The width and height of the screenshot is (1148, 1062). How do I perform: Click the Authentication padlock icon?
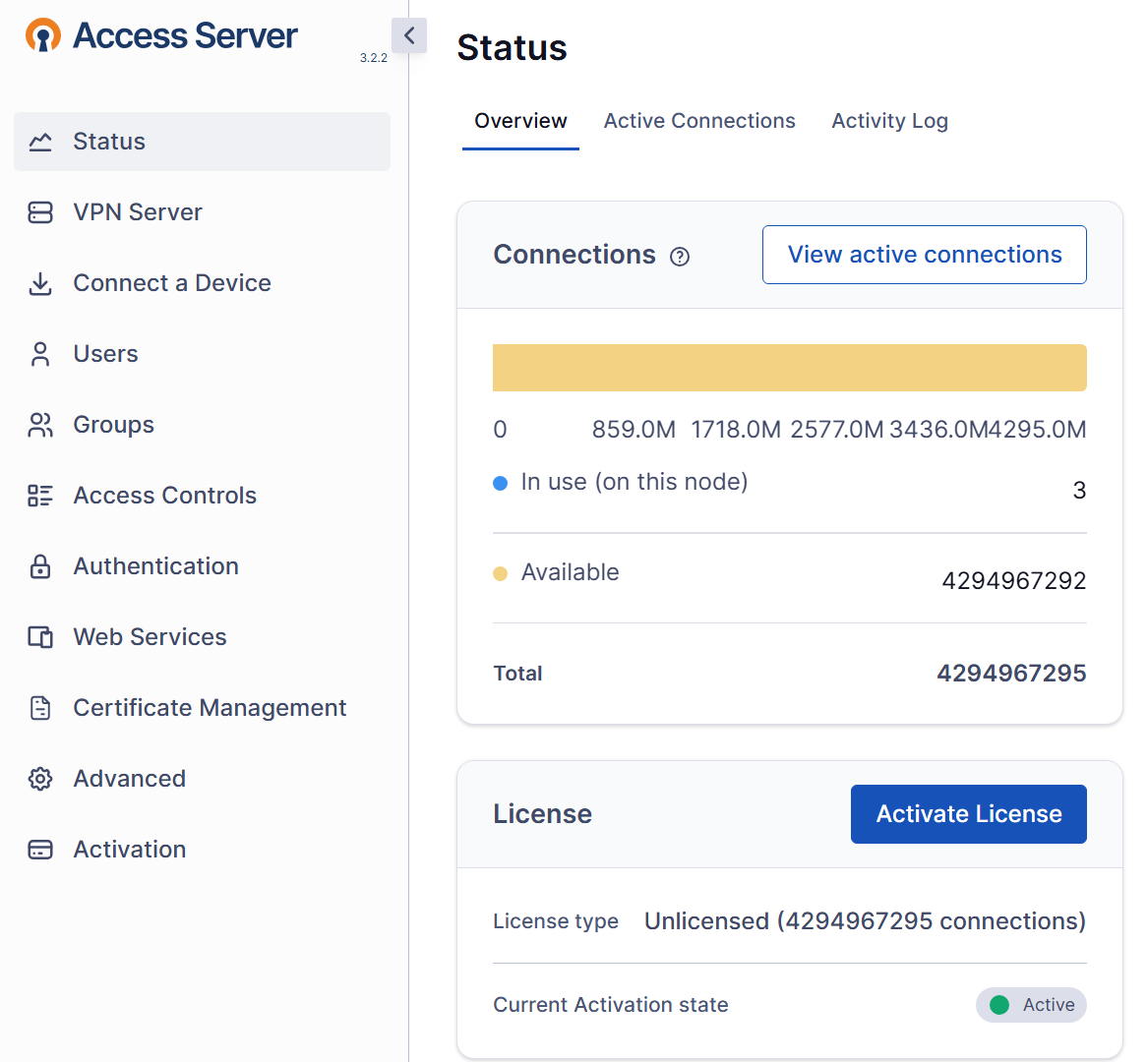coord(40,566)
